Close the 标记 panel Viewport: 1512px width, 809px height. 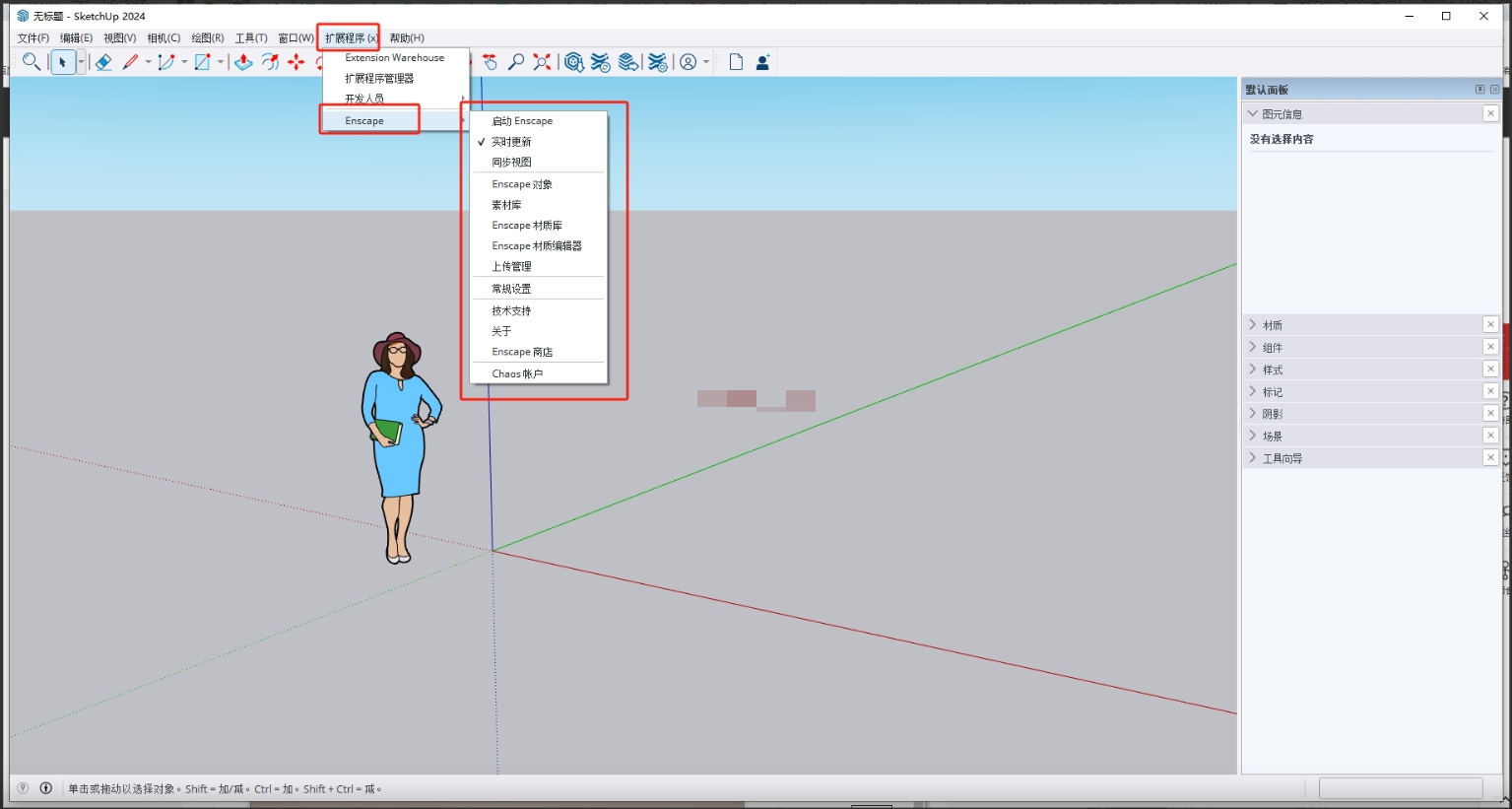[x=1490, y=391]
